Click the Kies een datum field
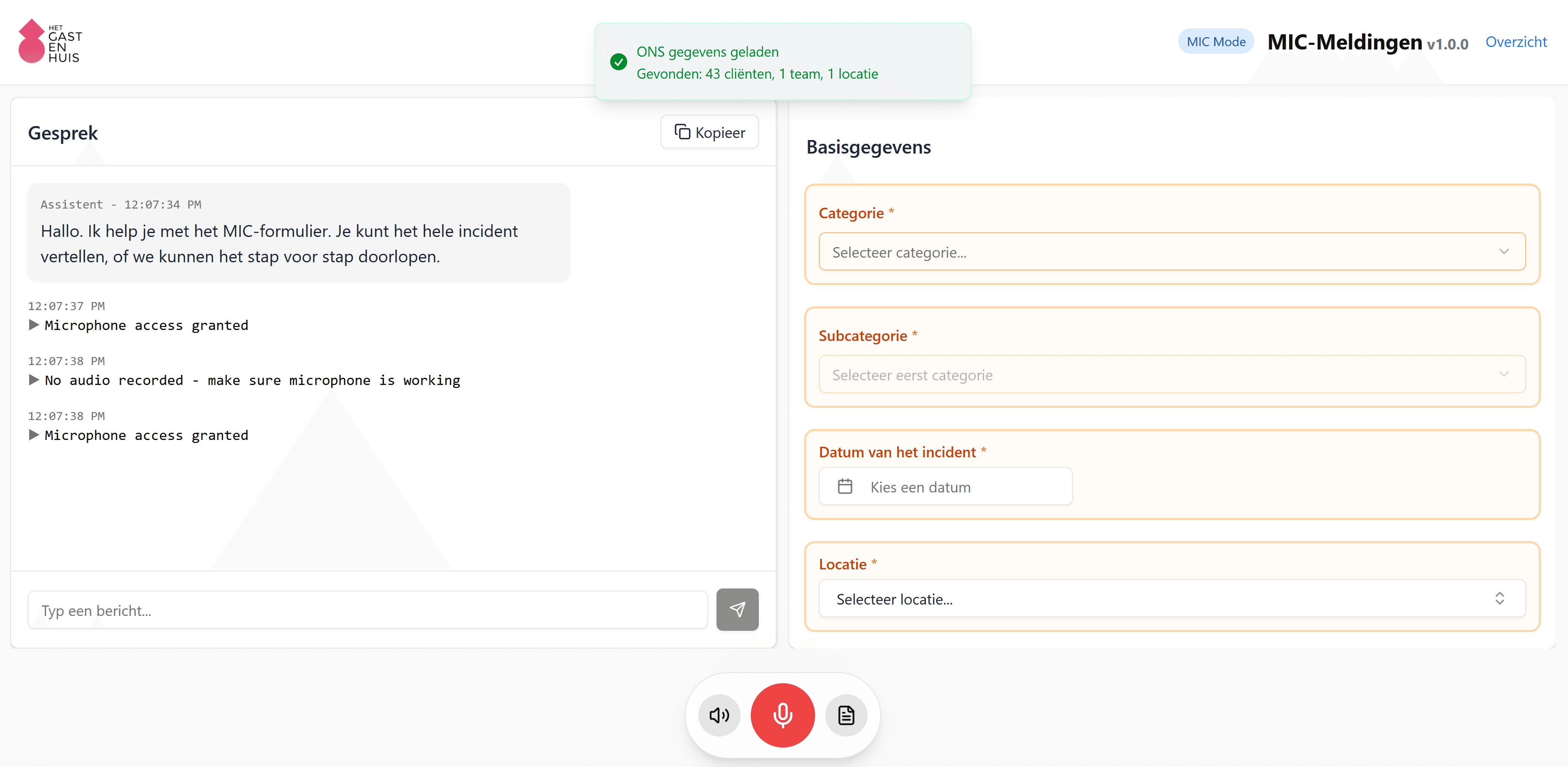Screen dimensions: 1568x767 tap(945, 487)
